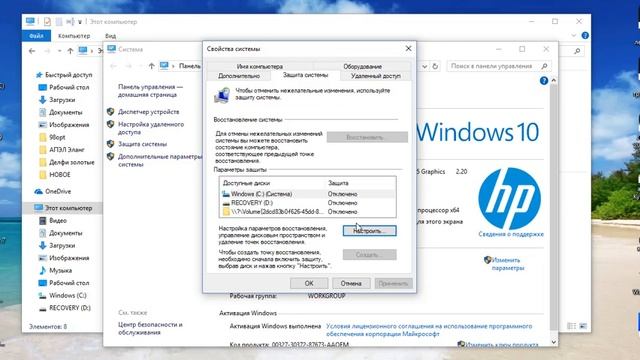
Task: Open the НОВОЕ folder
Action: (x=55, y=175)
